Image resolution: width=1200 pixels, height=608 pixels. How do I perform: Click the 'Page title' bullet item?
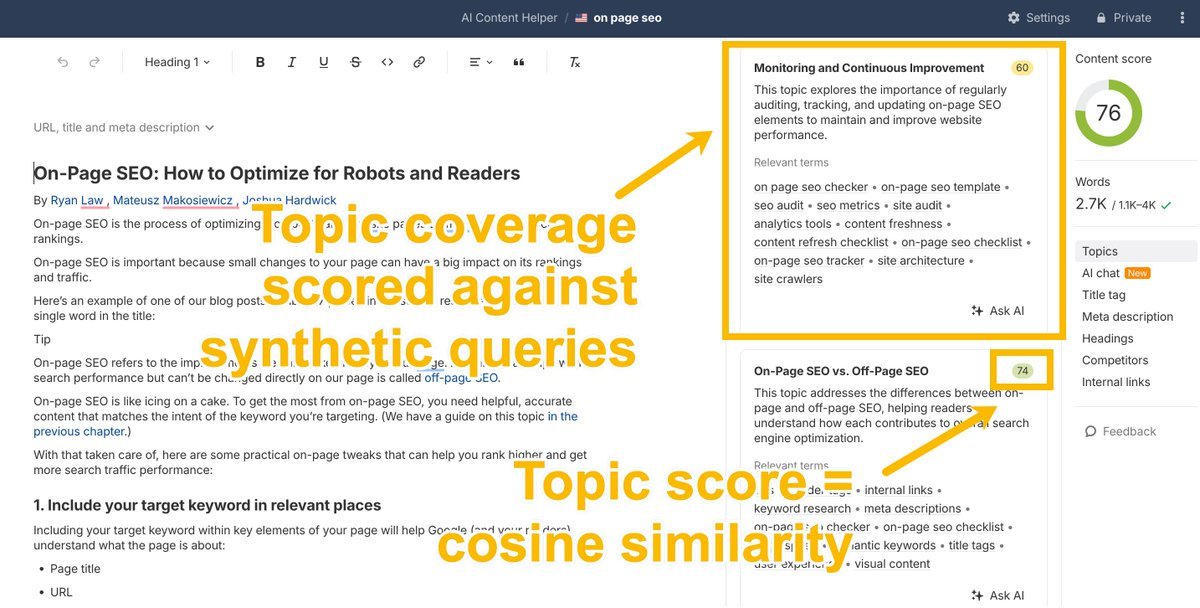point(75,569)
